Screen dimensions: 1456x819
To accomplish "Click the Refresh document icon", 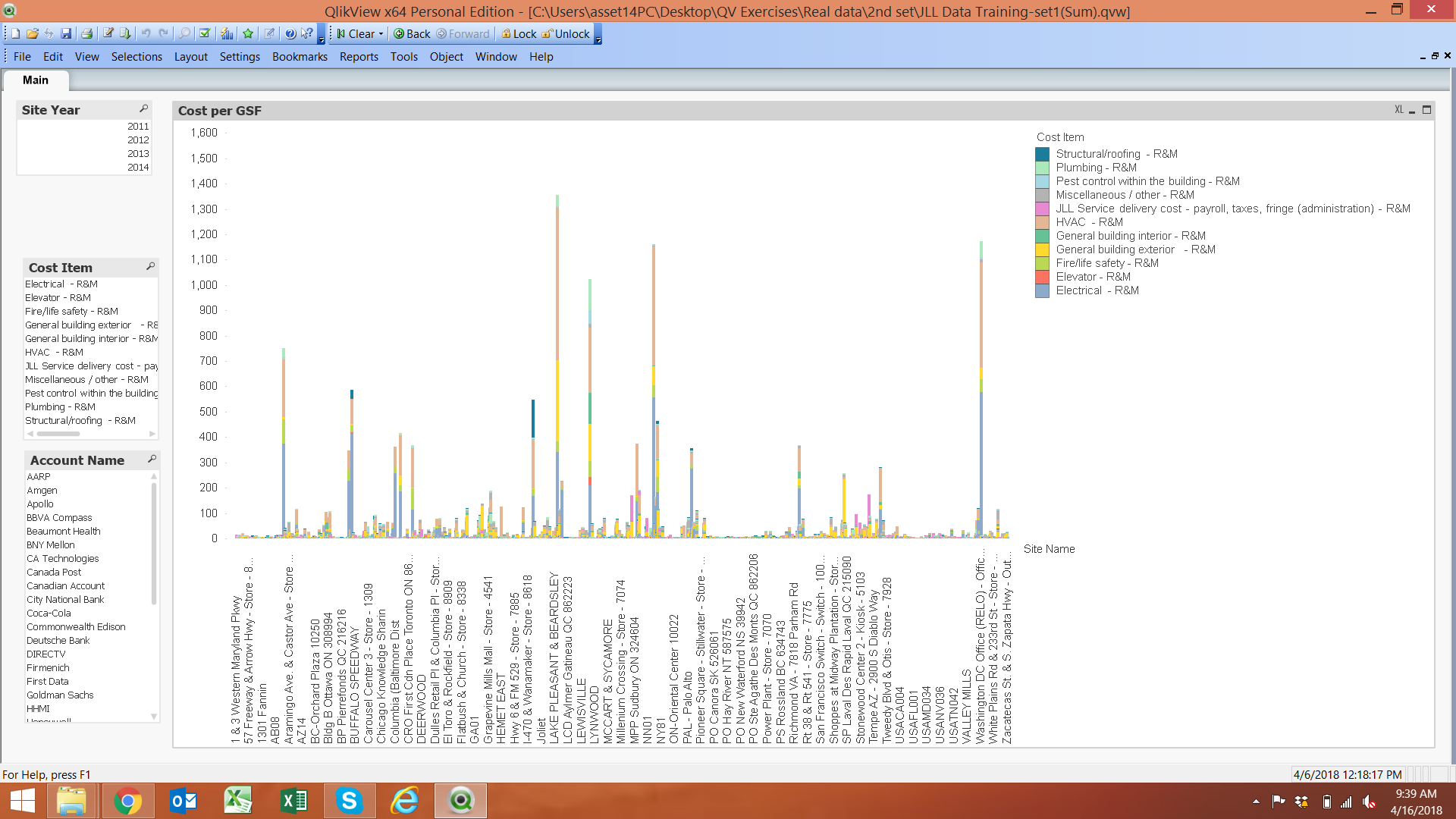I will (x=49, y=34).
